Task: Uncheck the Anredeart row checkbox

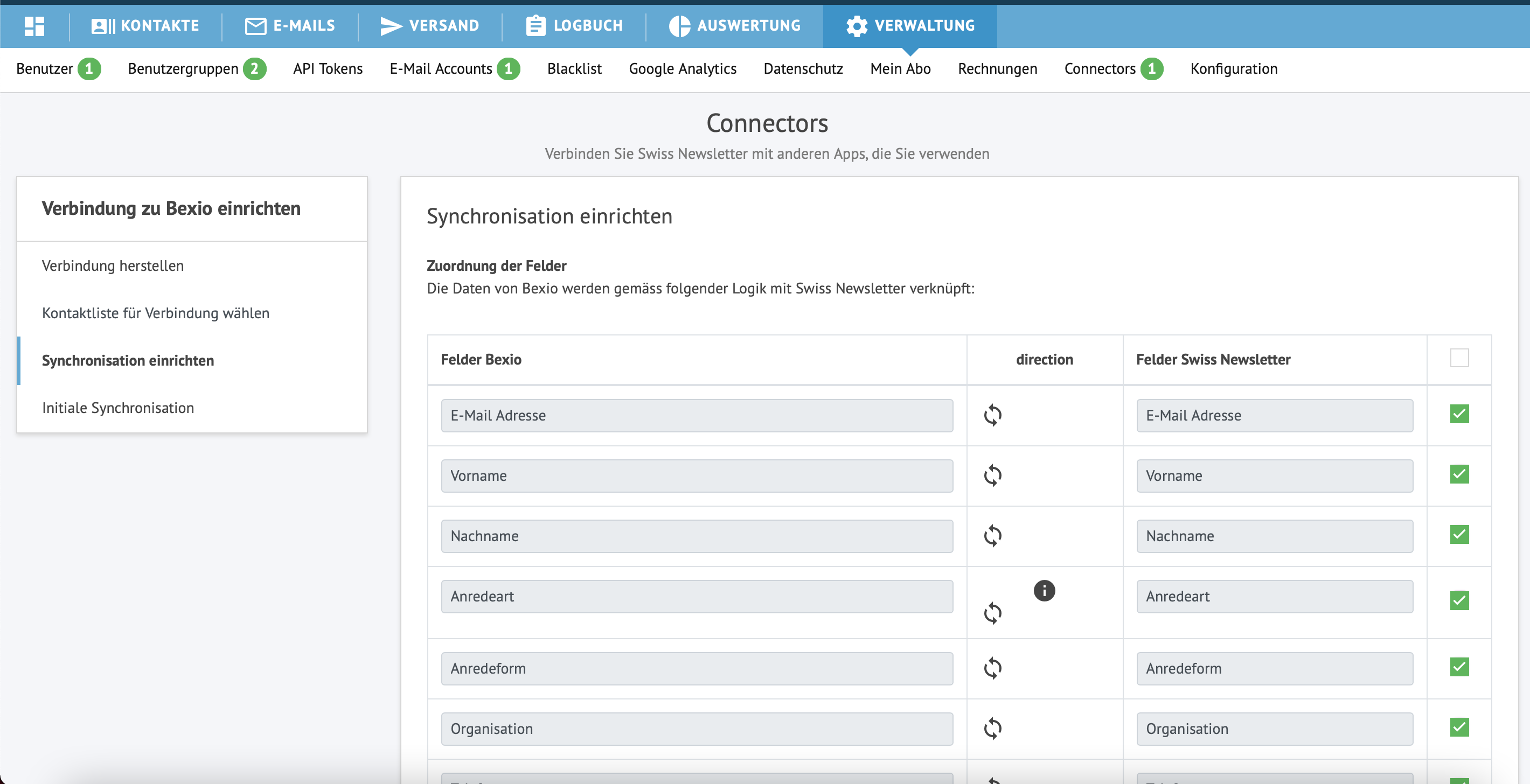Action: click(x=1459, y=600)
